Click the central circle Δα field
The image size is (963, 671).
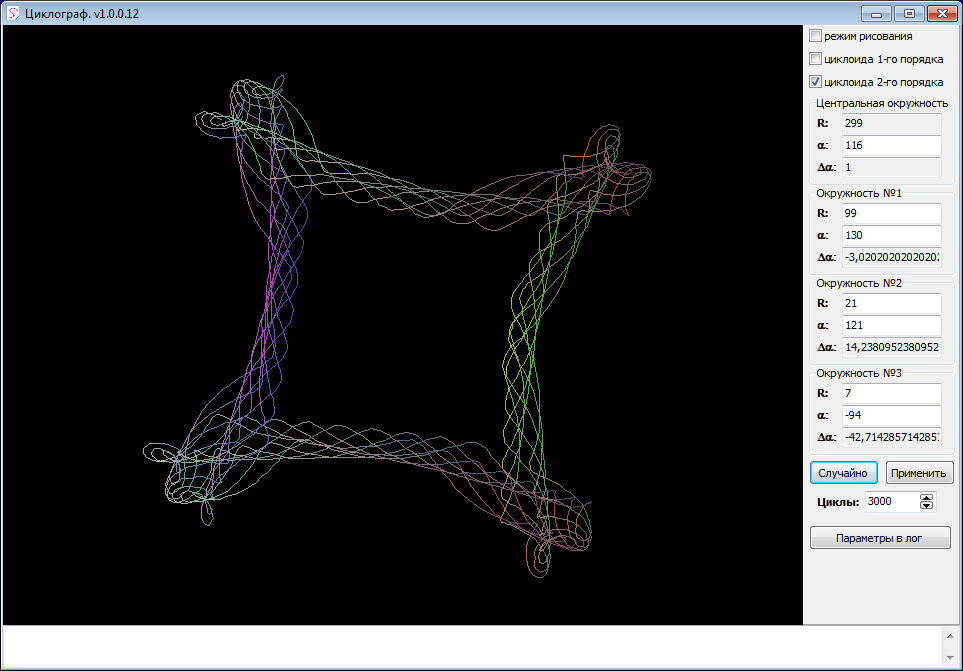click(891, 167)
